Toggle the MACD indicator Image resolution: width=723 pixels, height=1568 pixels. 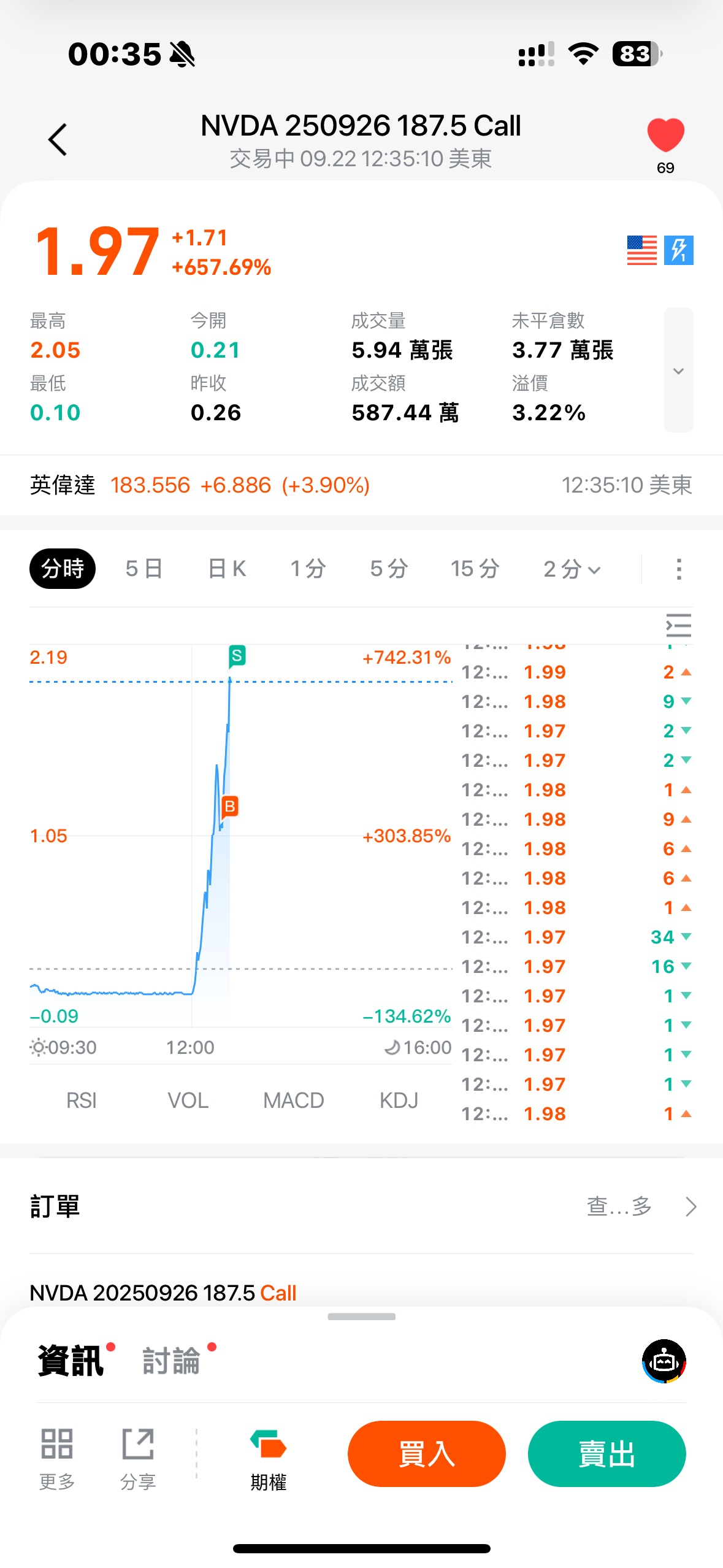(x=293, y=1101)
